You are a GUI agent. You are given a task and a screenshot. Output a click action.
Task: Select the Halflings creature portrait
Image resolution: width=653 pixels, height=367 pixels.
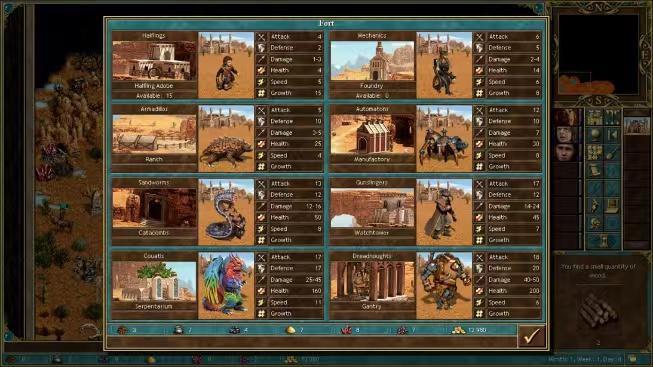[226, 65]
